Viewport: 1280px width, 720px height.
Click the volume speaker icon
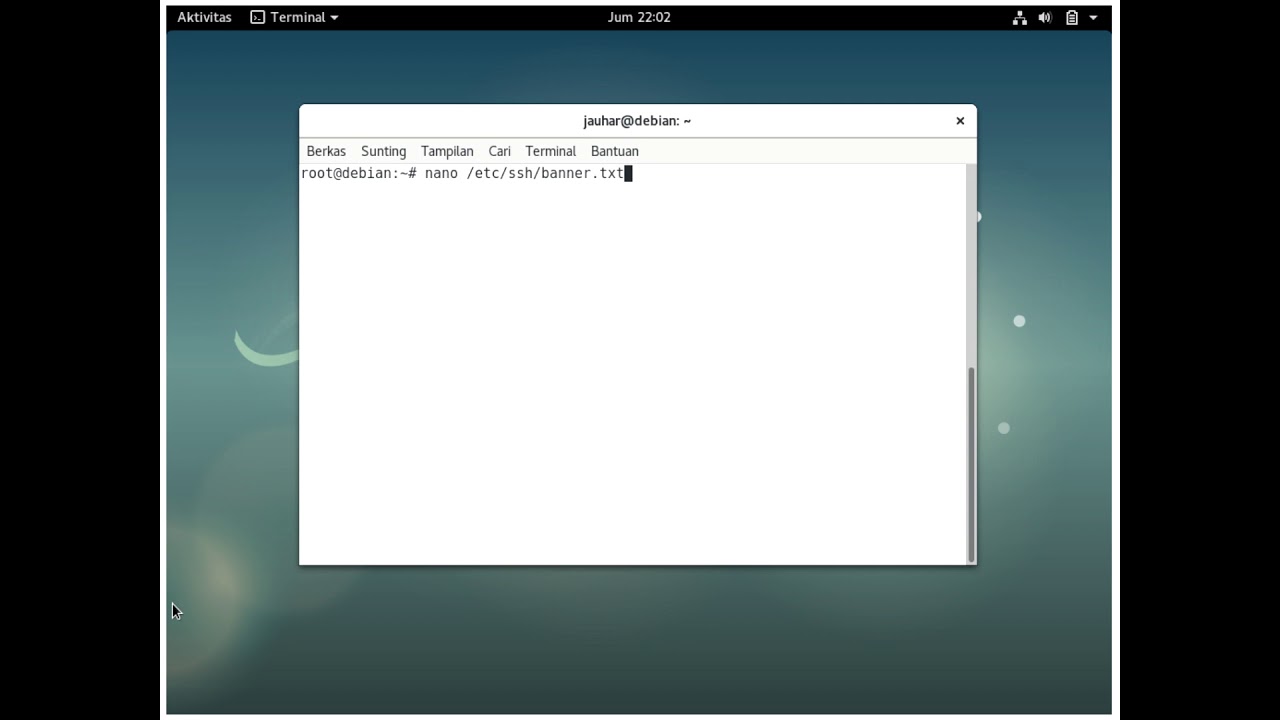point(1045,17)
